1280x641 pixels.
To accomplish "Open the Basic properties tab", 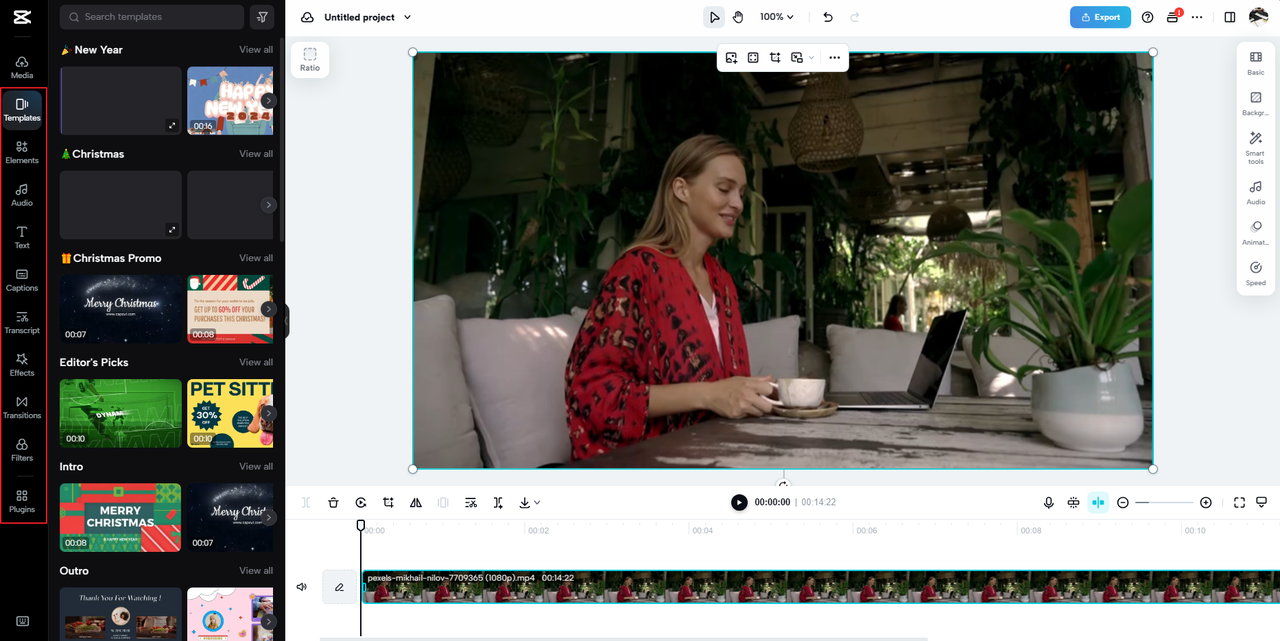I will point(1256,63).
